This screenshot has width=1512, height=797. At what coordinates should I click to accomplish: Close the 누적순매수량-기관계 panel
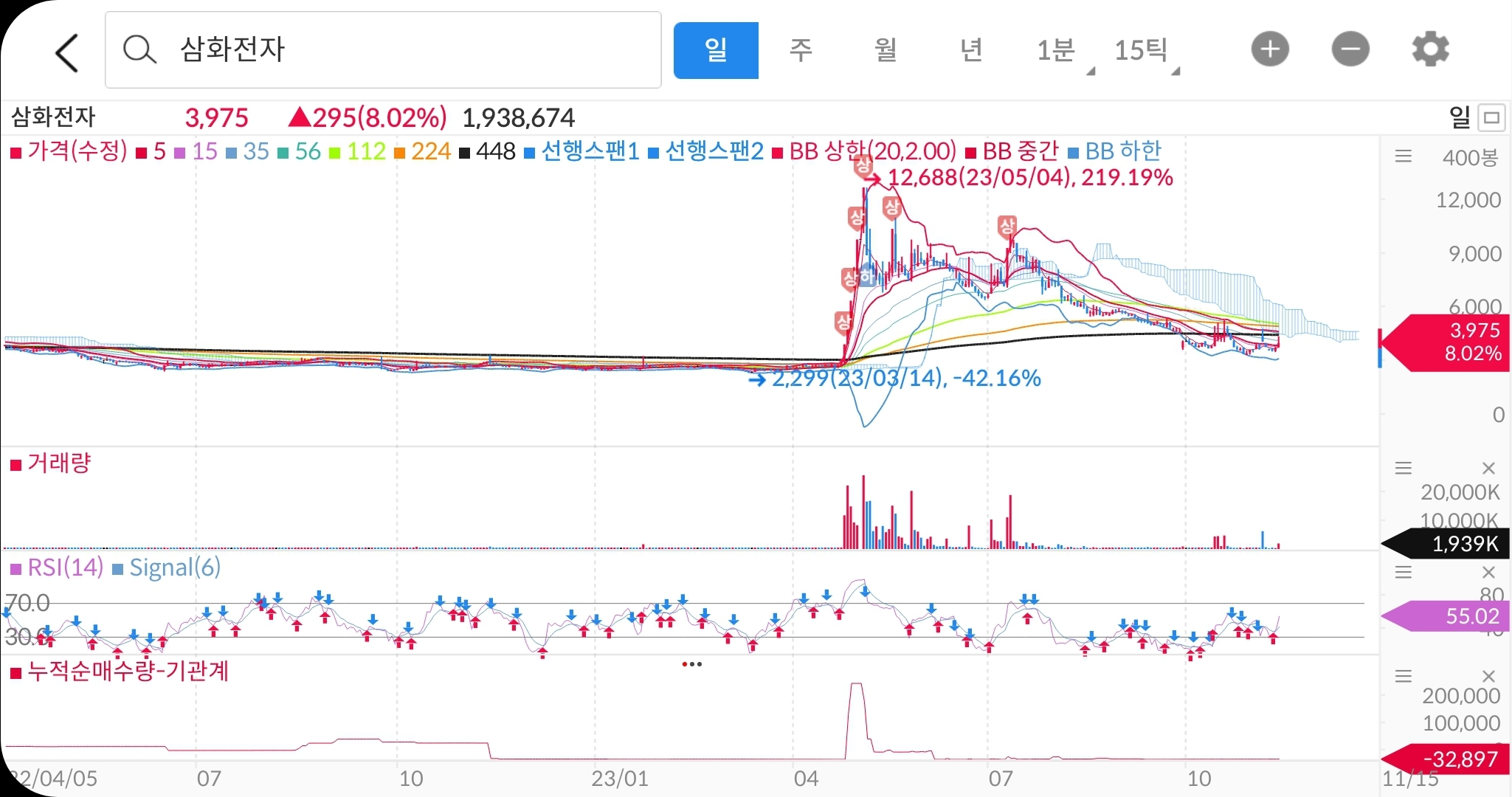[1488, 676]
